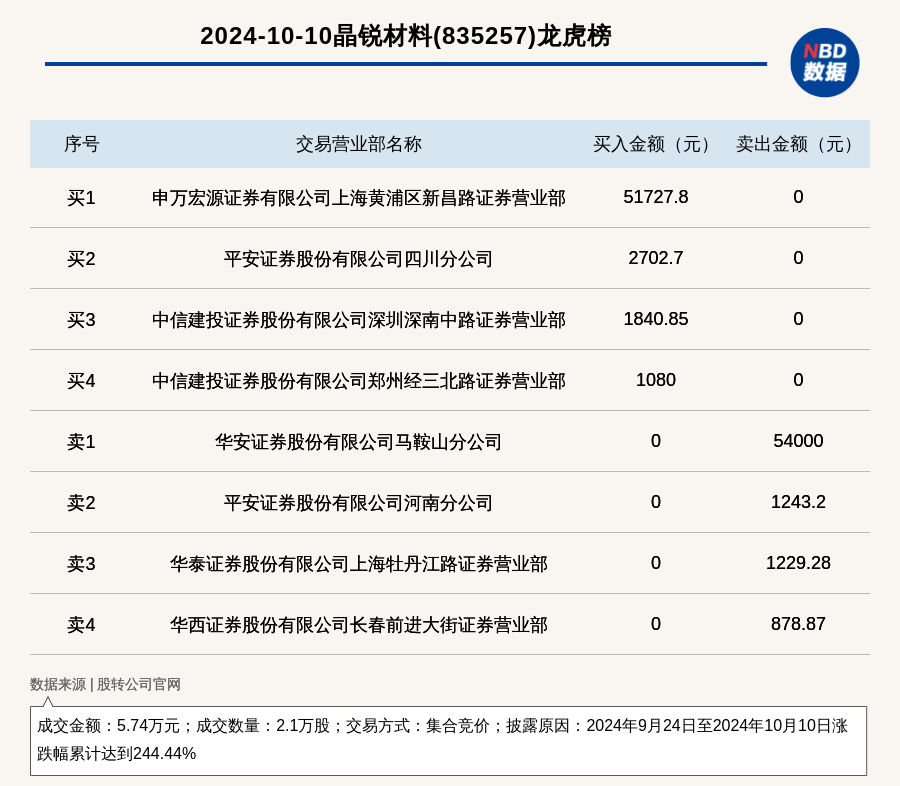Viewport: 900px width, 786px height.
Task: Click the sell amount 0 in 买1 row
Action: pyautogui.click(x=798, y=197)
